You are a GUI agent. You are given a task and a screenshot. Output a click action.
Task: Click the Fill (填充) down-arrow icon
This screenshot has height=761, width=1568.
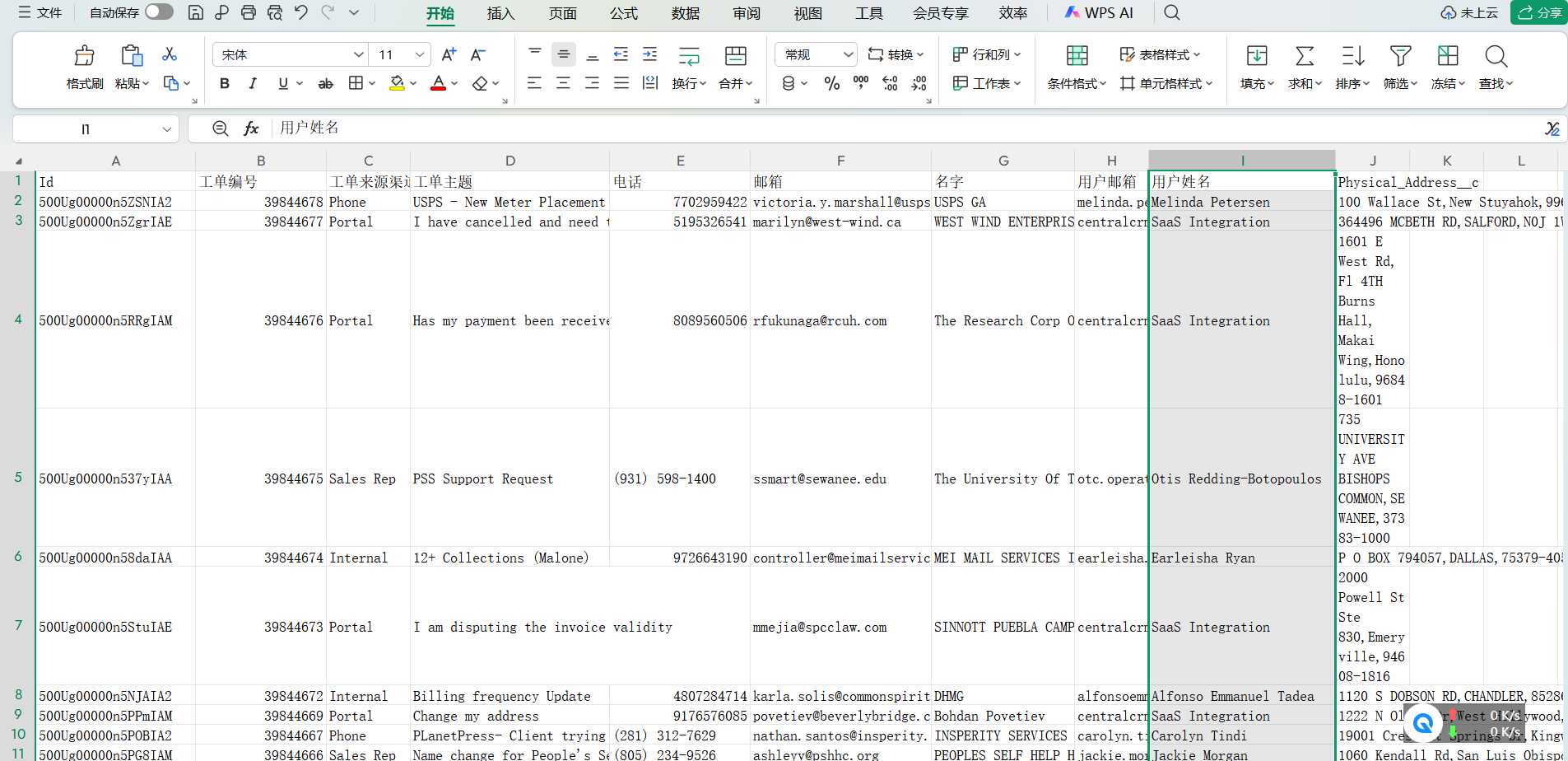[1257, 56]
